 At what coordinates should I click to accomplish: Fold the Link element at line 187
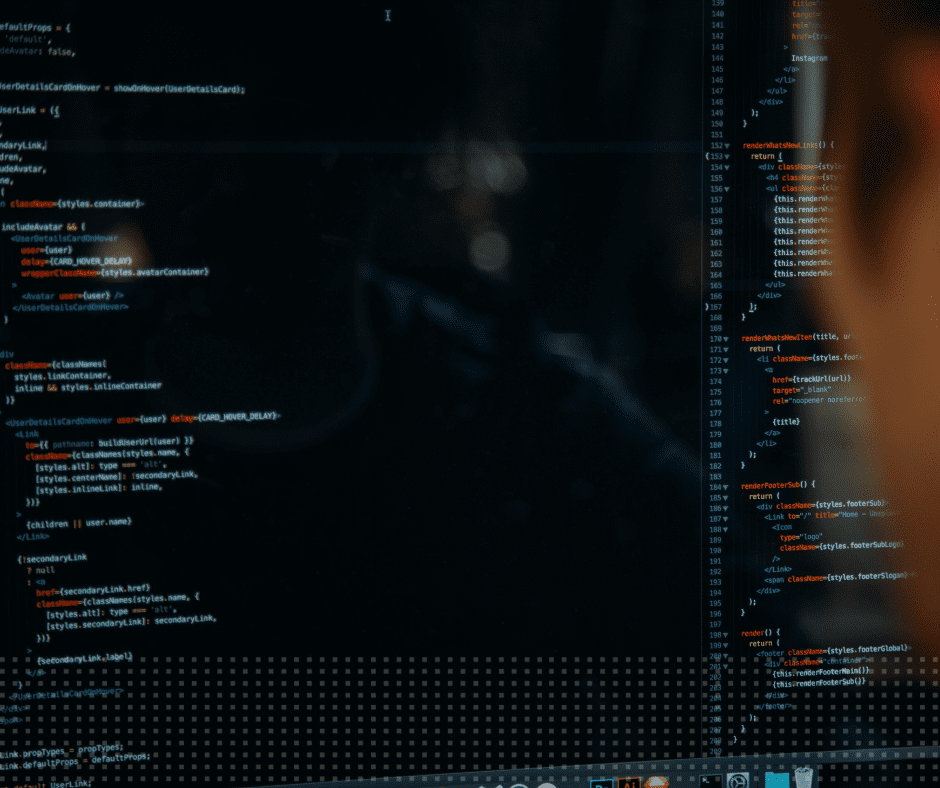tap(725, 519)
